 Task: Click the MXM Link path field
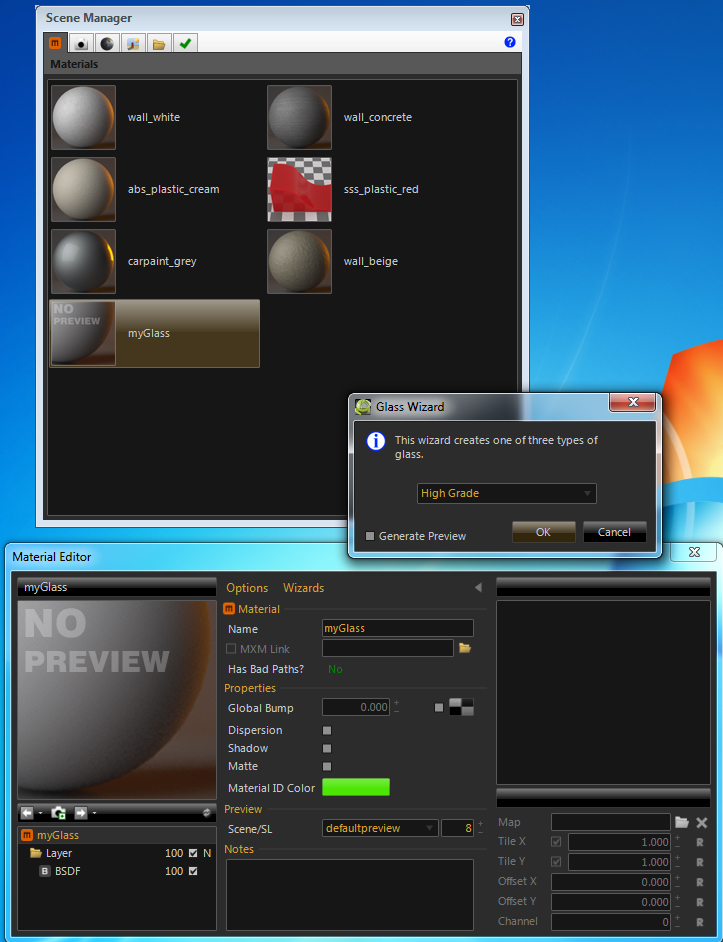388,648
